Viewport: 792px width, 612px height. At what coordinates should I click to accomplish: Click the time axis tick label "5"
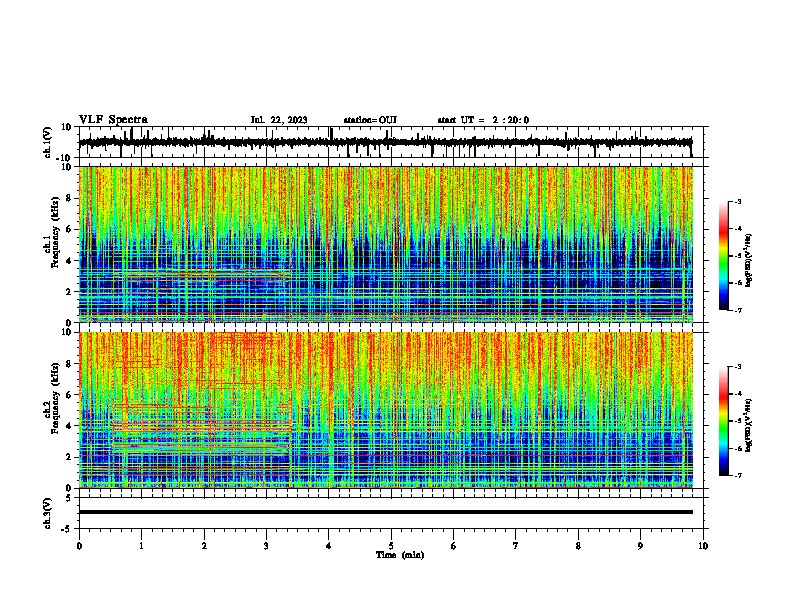(x=391, y=546)
